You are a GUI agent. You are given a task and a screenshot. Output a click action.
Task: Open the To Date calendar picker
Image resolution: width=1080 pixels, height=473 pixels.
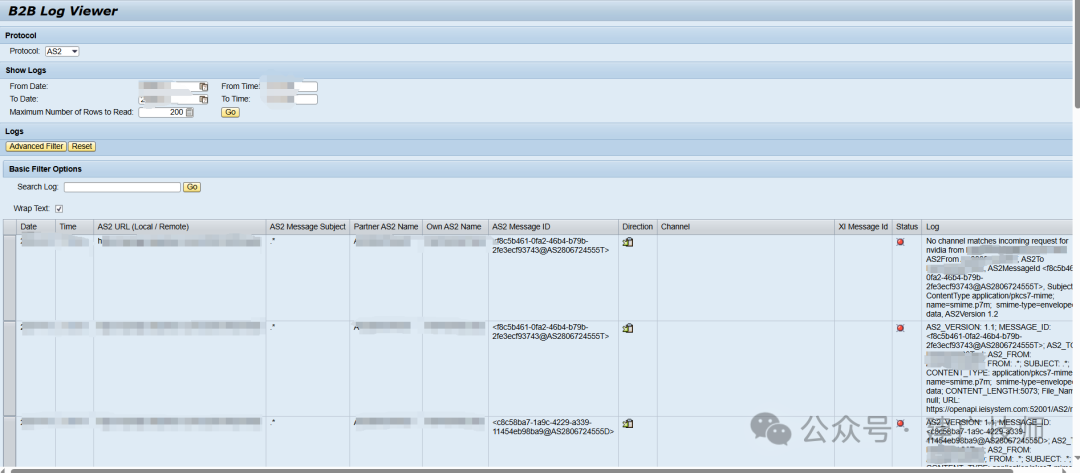coord(204,99)
